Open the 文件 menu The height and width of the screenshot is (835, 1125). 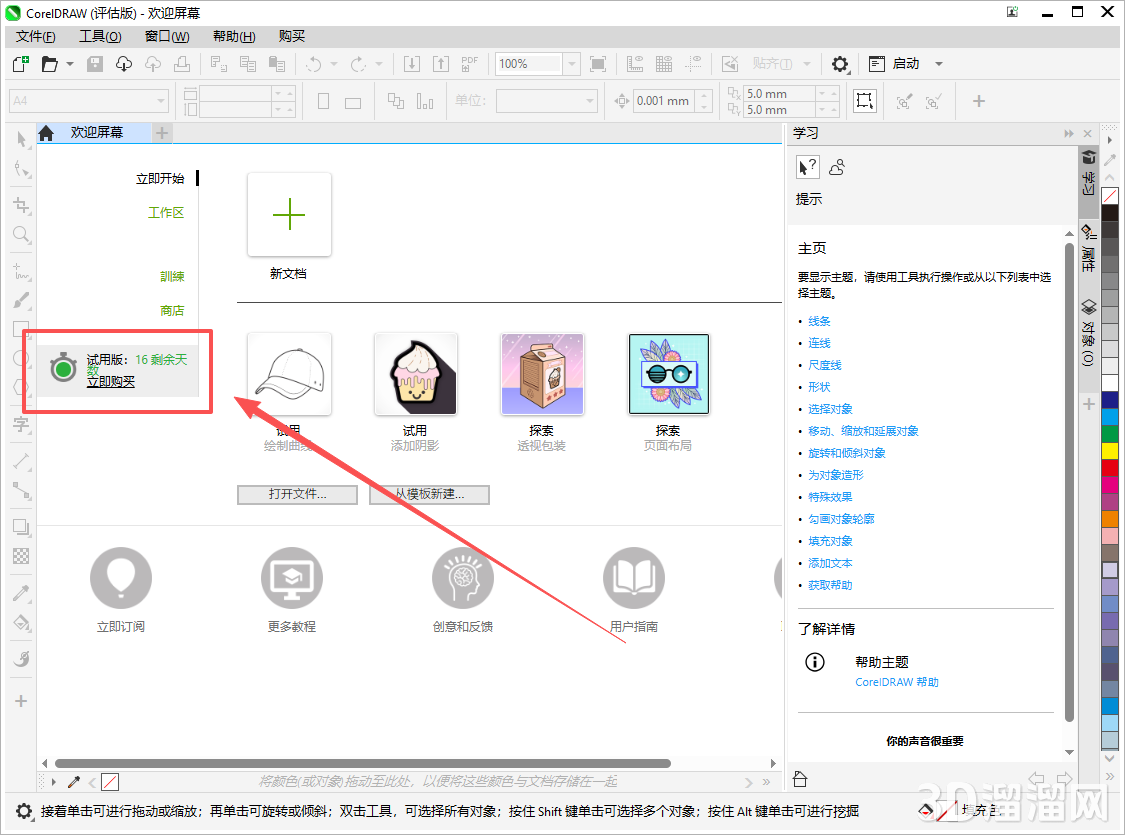pyautogui.click(x=34, y=36)
